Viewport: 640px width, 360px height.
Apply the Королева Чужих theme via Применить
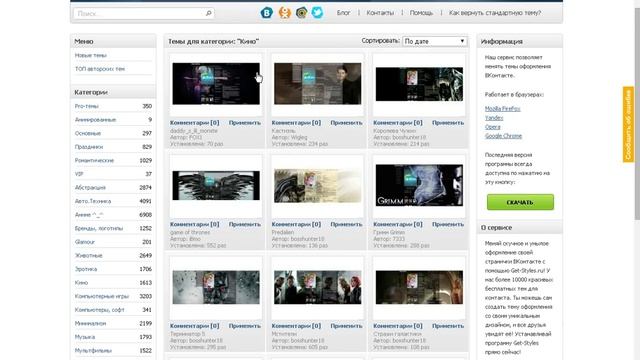click(448, 122)
